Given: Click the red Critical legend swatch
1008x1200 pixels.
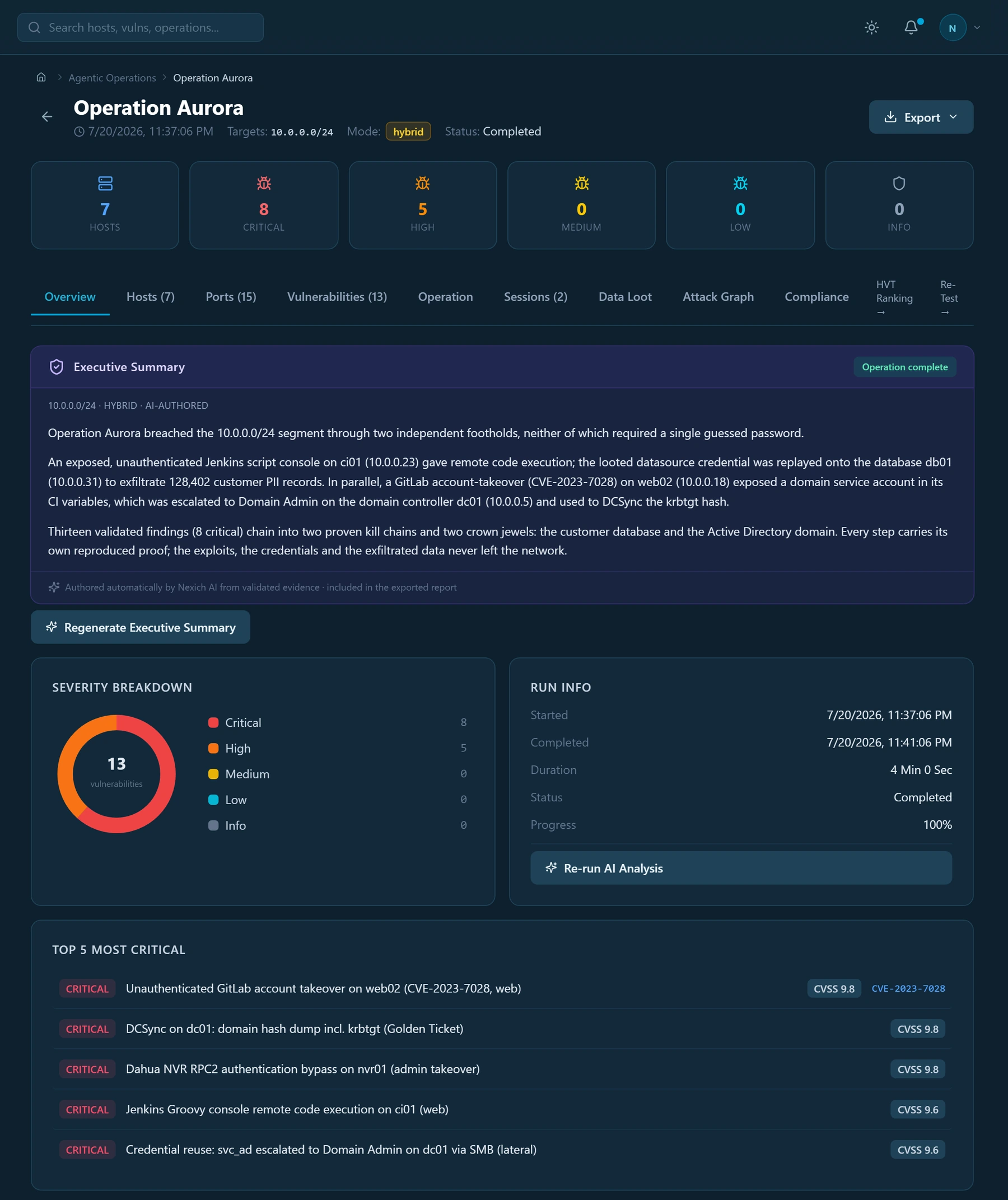Looking at the screenshot, I should [x=213, y=722].
